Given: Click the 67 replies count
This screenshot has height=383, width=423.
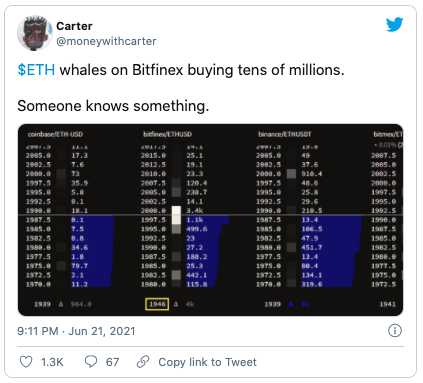Looking at the screenshot, I should click(112, 362).
